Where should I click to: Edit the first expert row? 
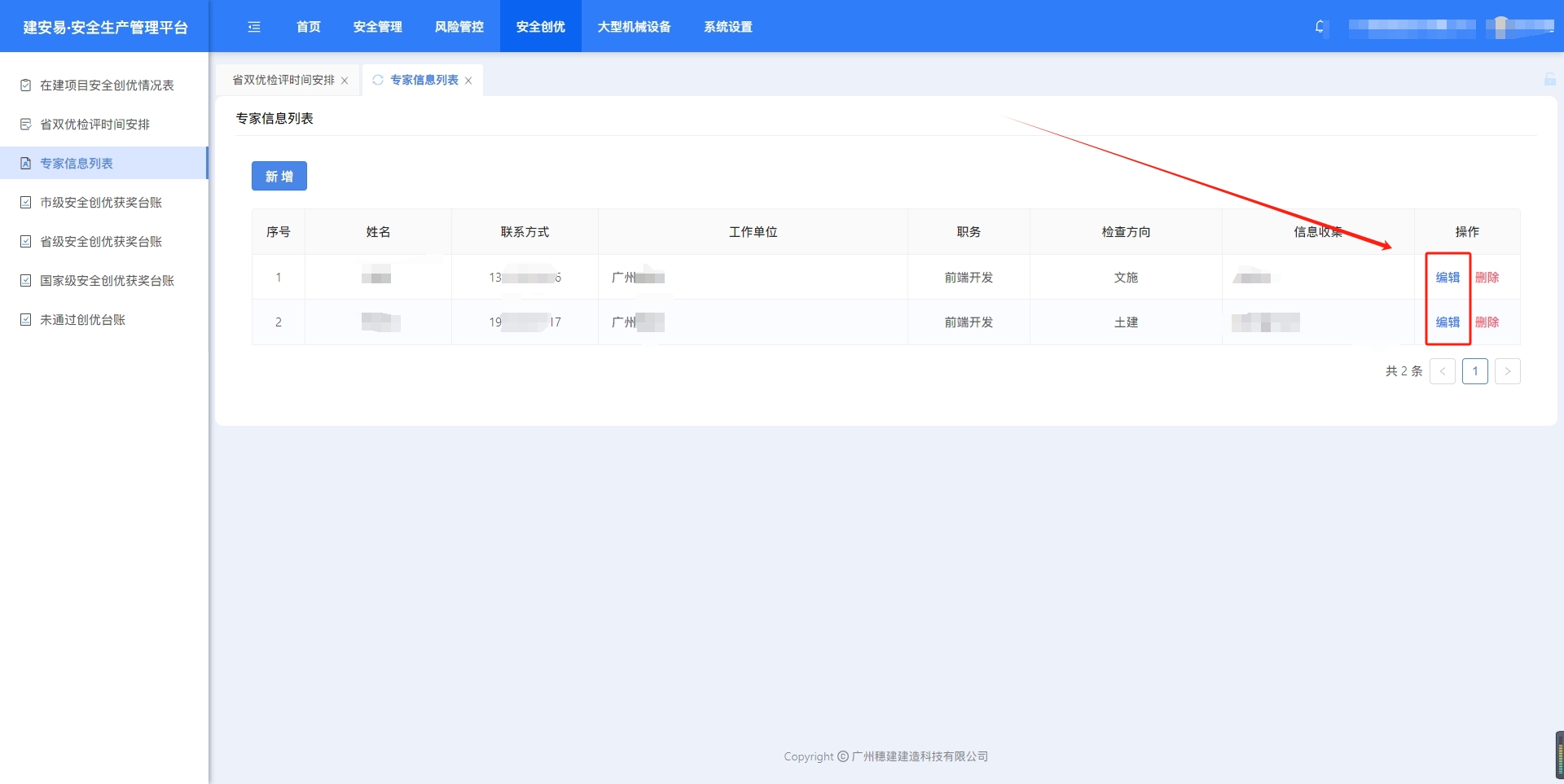point(1447,278)
